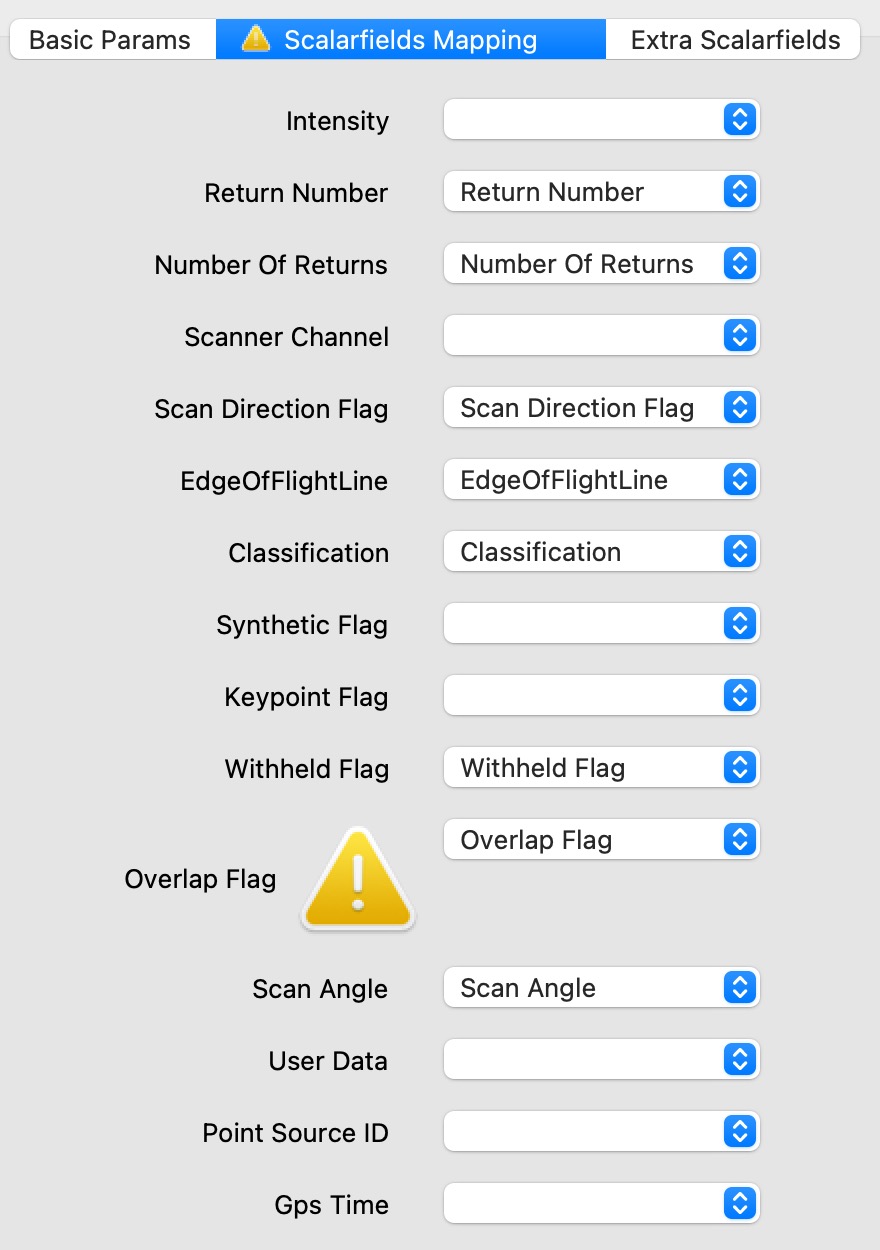Screen dimensions: 880x1250
Task: Expand the EdgeOfFlightLine dropdown
Action: 601,480
